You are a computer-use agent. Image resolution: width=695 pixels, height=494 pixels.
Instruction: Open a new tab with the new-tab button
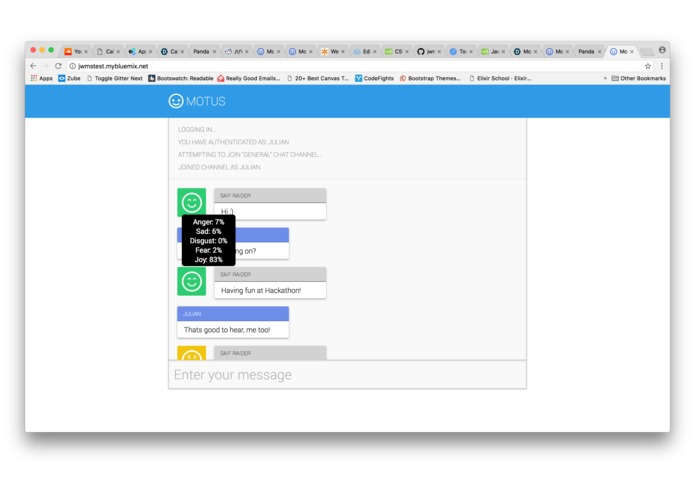tap(647, 52)
